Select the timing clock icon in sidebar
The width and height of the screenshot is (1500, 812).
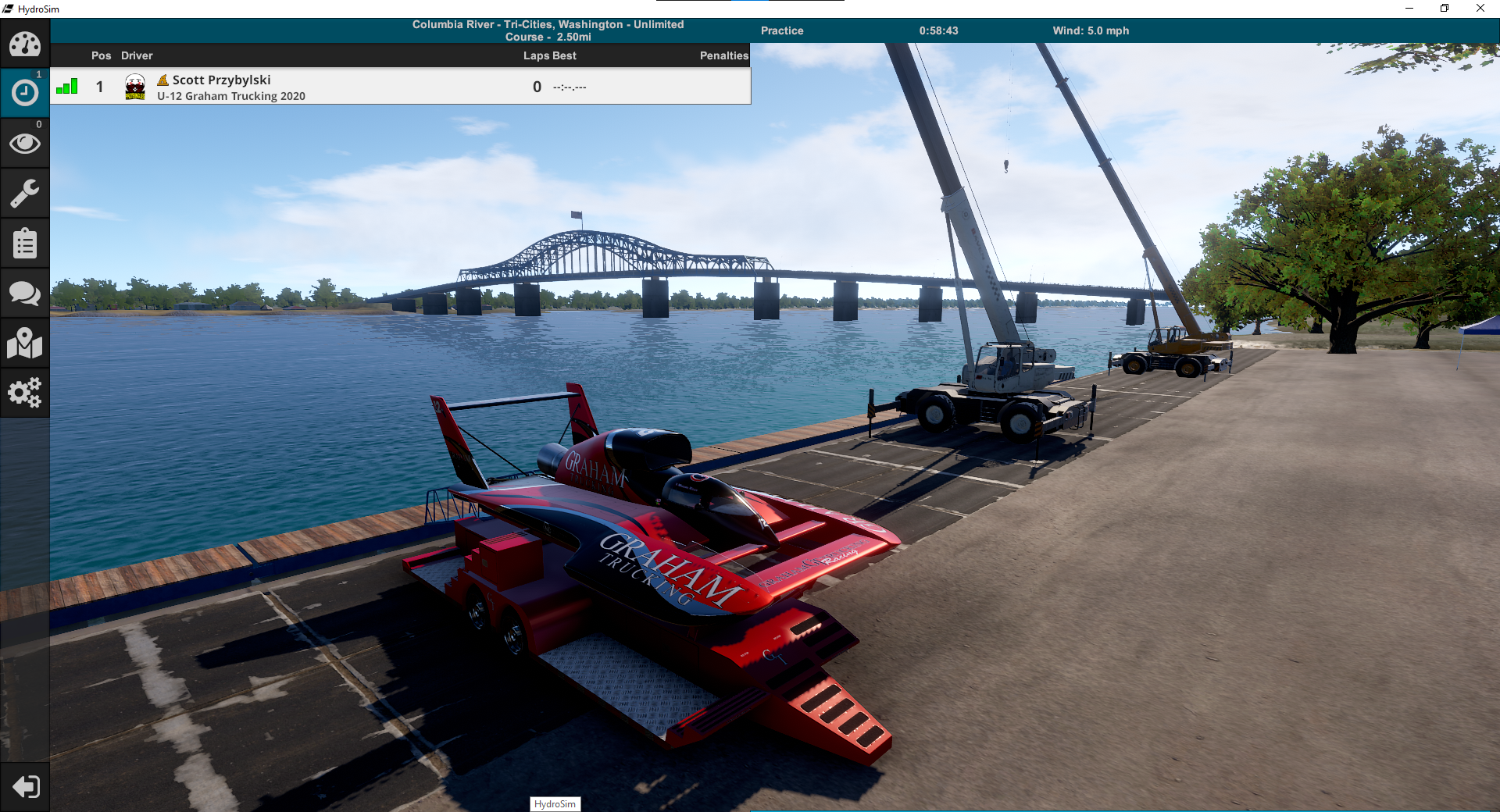click(x=25, y=93)
